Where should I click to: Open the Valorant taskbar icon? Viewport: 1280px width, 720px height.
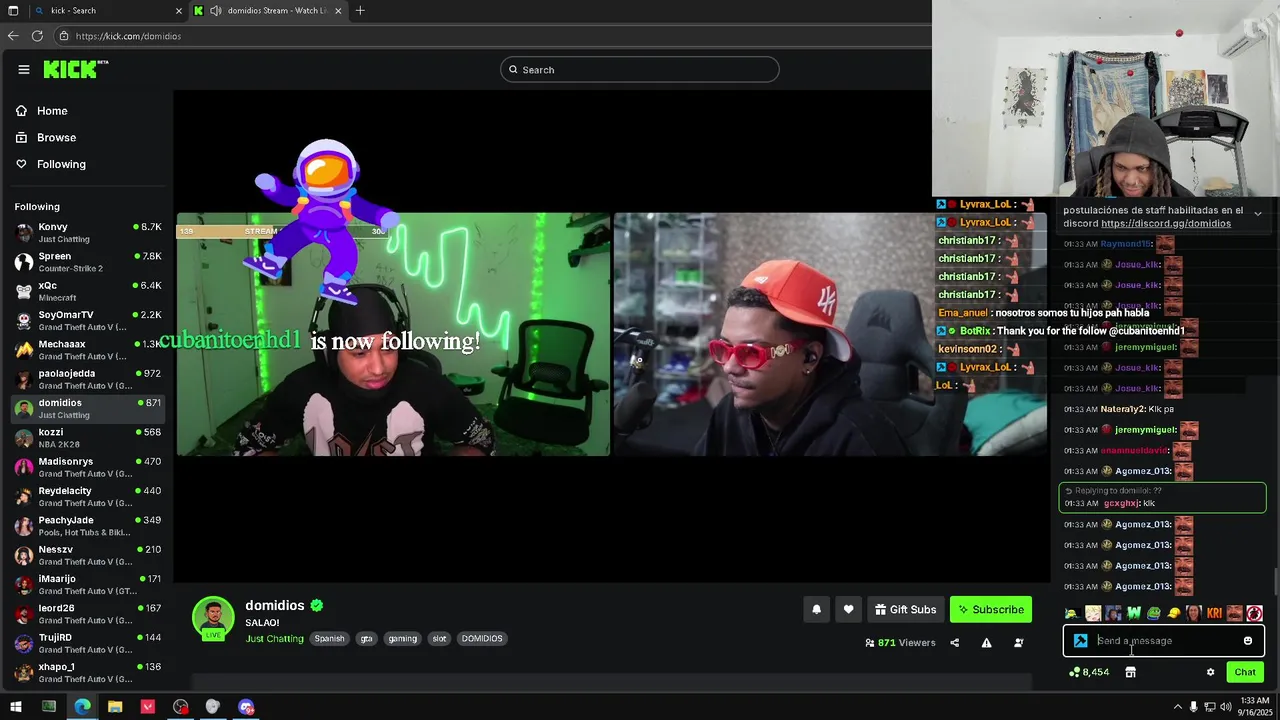click(148, 707)
